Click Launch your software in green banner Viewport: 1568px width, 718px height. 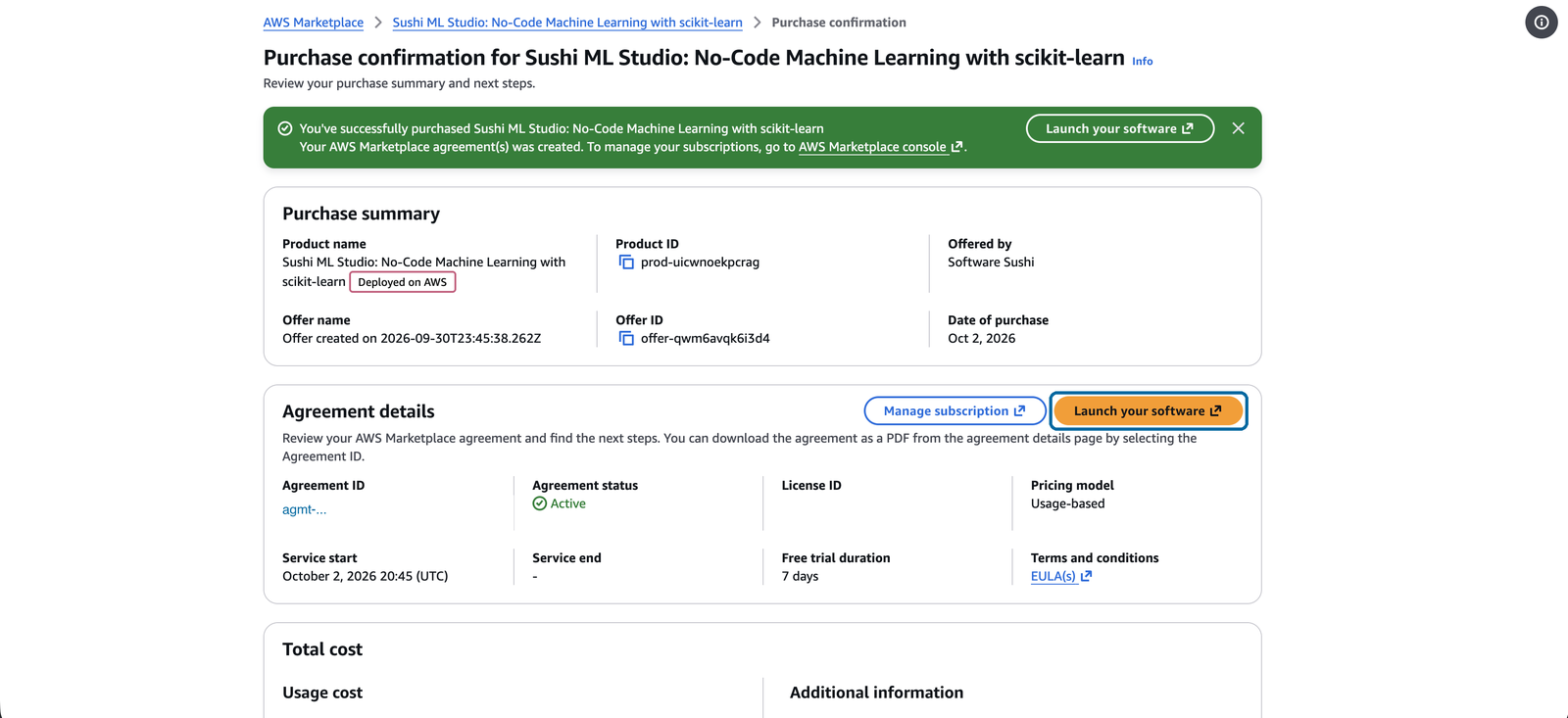pyautogui.click(x=1120, y=128)
